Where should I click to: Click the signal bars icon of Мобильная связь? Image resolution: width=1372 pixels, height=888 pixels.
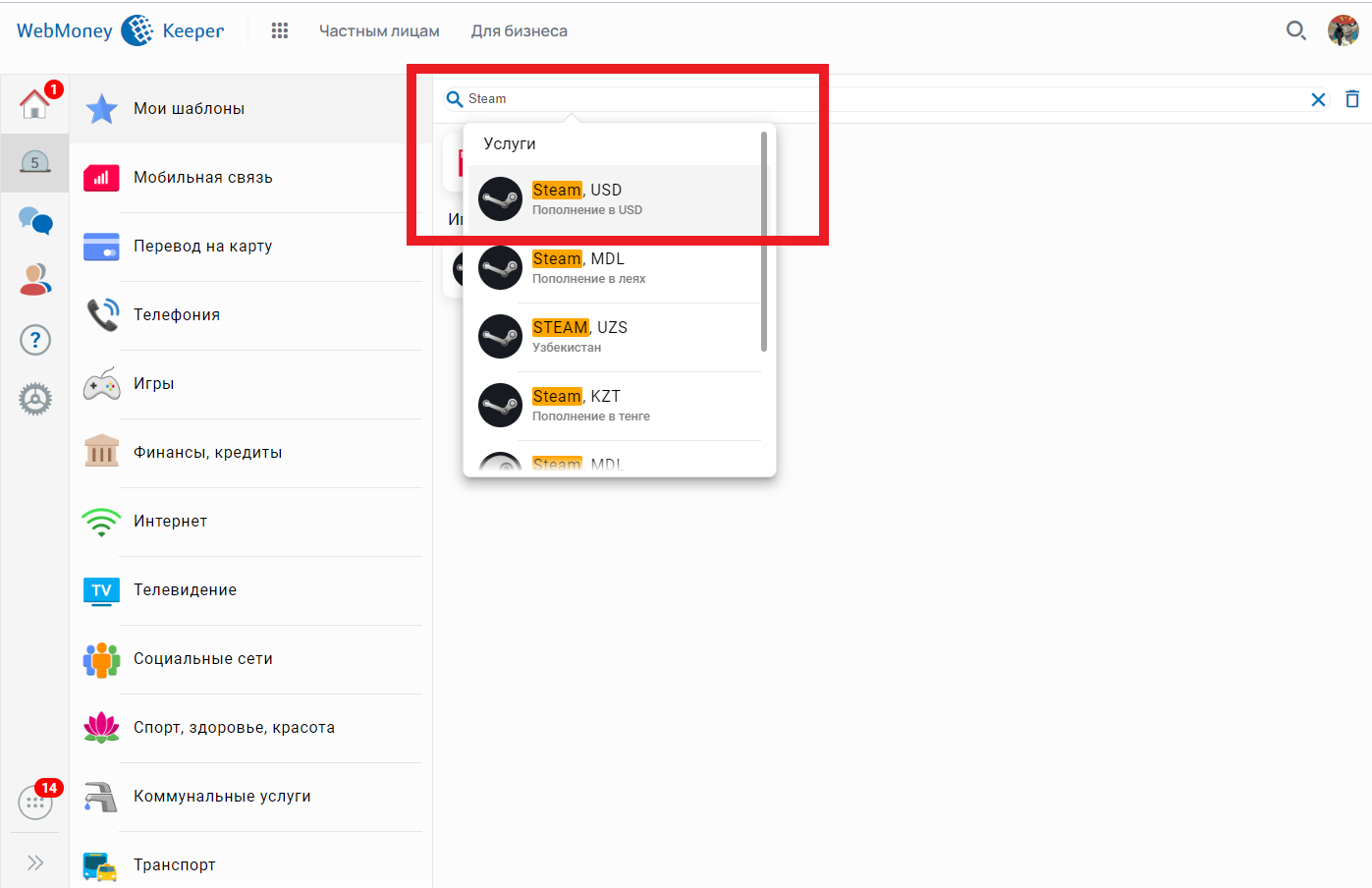tap(101, 178)
